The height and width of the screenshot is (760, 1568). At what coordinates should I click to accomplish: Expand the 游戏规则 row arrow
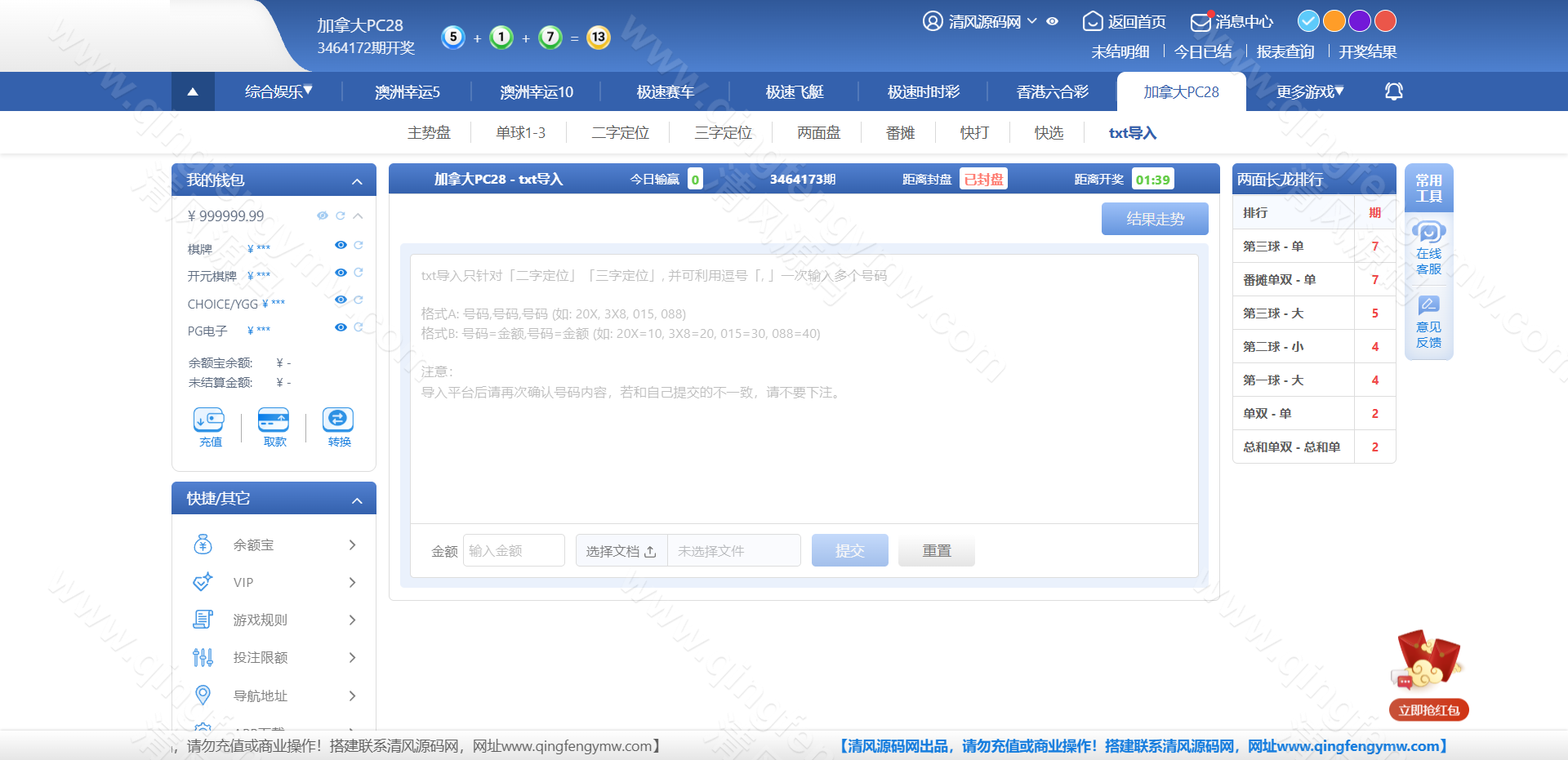tap(352, 620)
